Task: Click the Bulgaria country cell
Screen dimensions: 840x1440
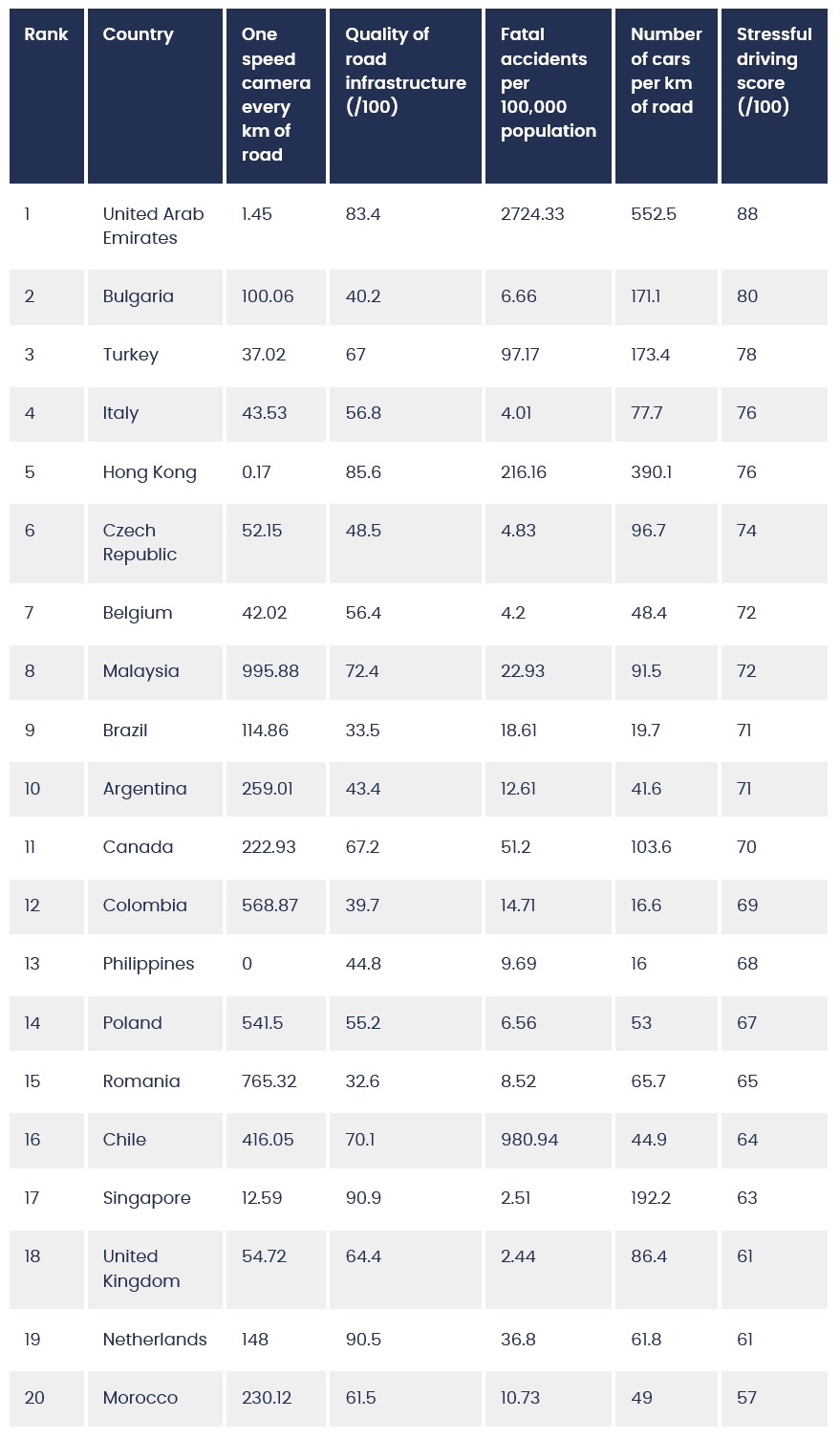Action: tap(156, 296)
